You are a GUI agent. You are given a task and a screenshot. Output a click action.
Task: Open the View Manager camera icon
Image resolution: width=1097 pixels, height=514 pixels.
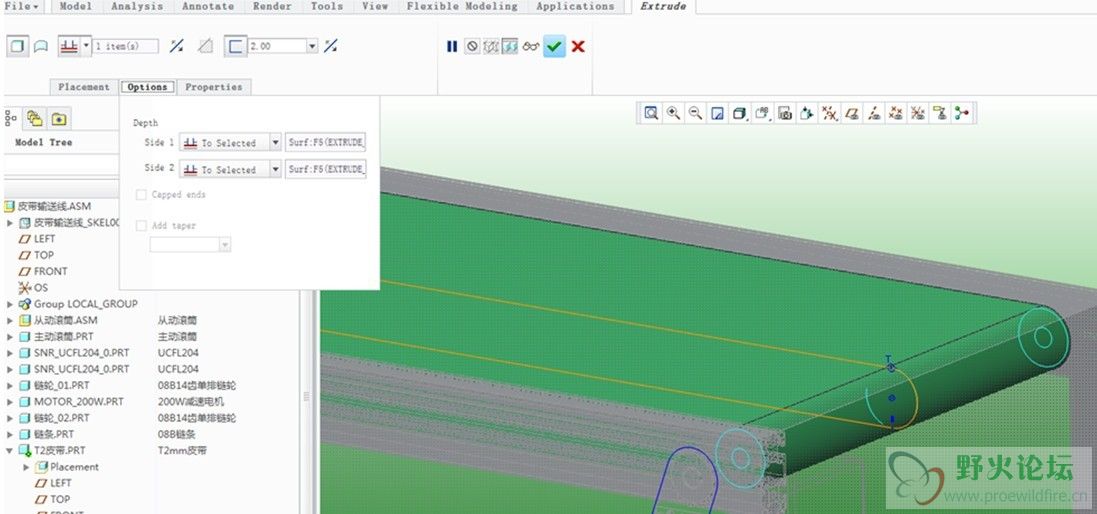tap(785, 113)
